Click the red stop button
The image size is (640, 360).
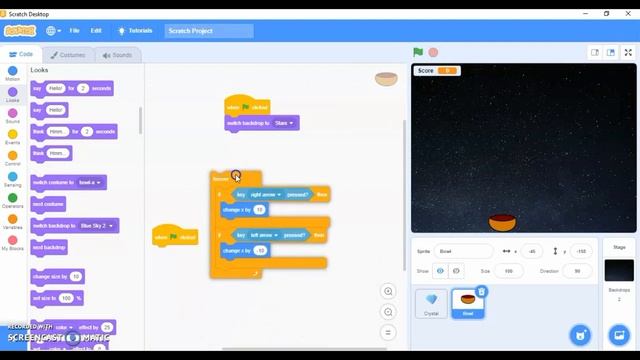[433, 52]
